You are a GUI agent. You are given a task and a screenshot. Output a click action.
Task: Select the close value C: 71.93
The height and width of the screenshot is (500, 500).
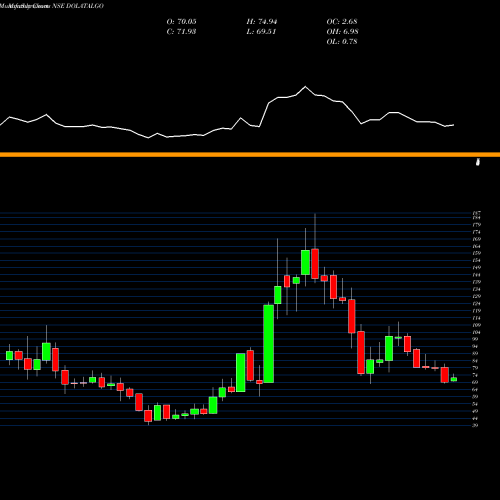tap(181, 32)
